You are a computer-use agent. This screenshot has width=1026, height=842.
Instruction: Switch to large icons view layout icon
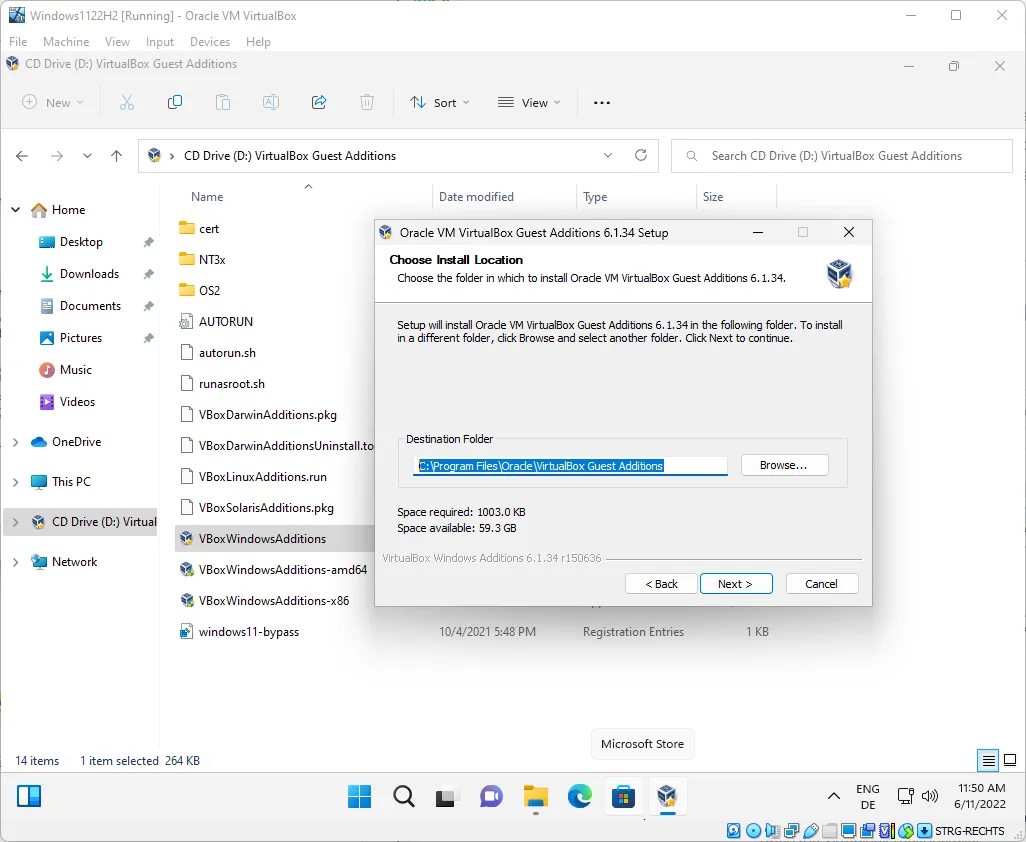tap(1010, 760)
